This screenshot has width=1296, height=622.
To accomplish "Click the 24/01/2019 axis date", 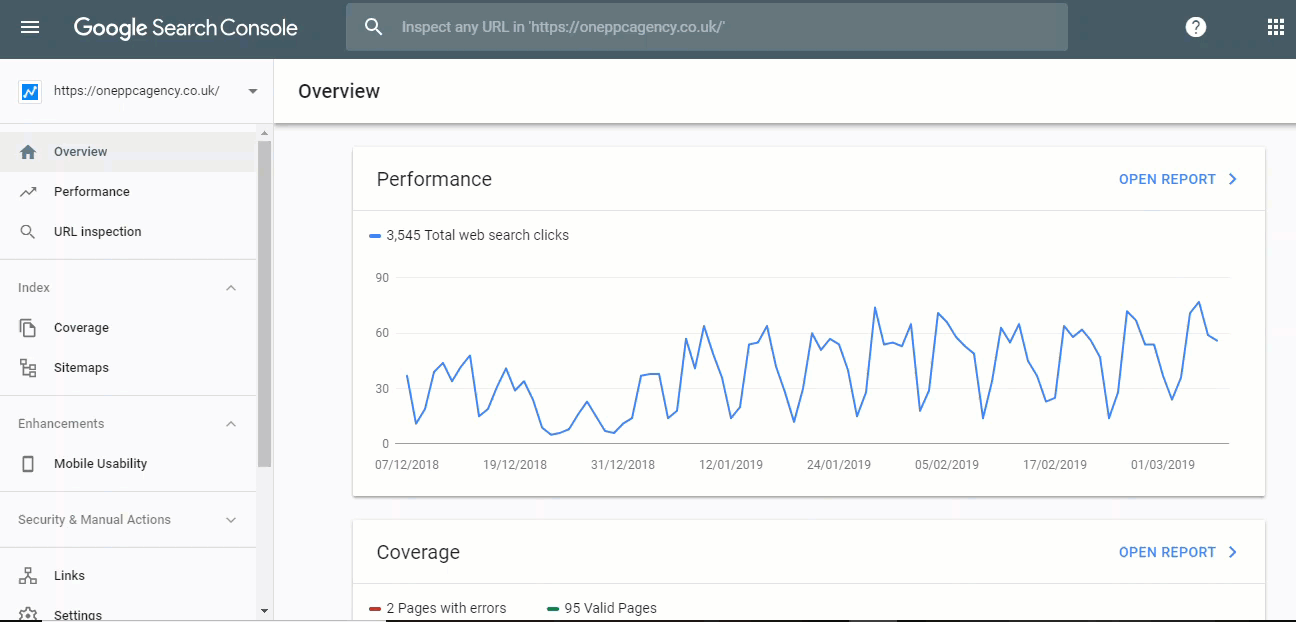I will [839, 465].
